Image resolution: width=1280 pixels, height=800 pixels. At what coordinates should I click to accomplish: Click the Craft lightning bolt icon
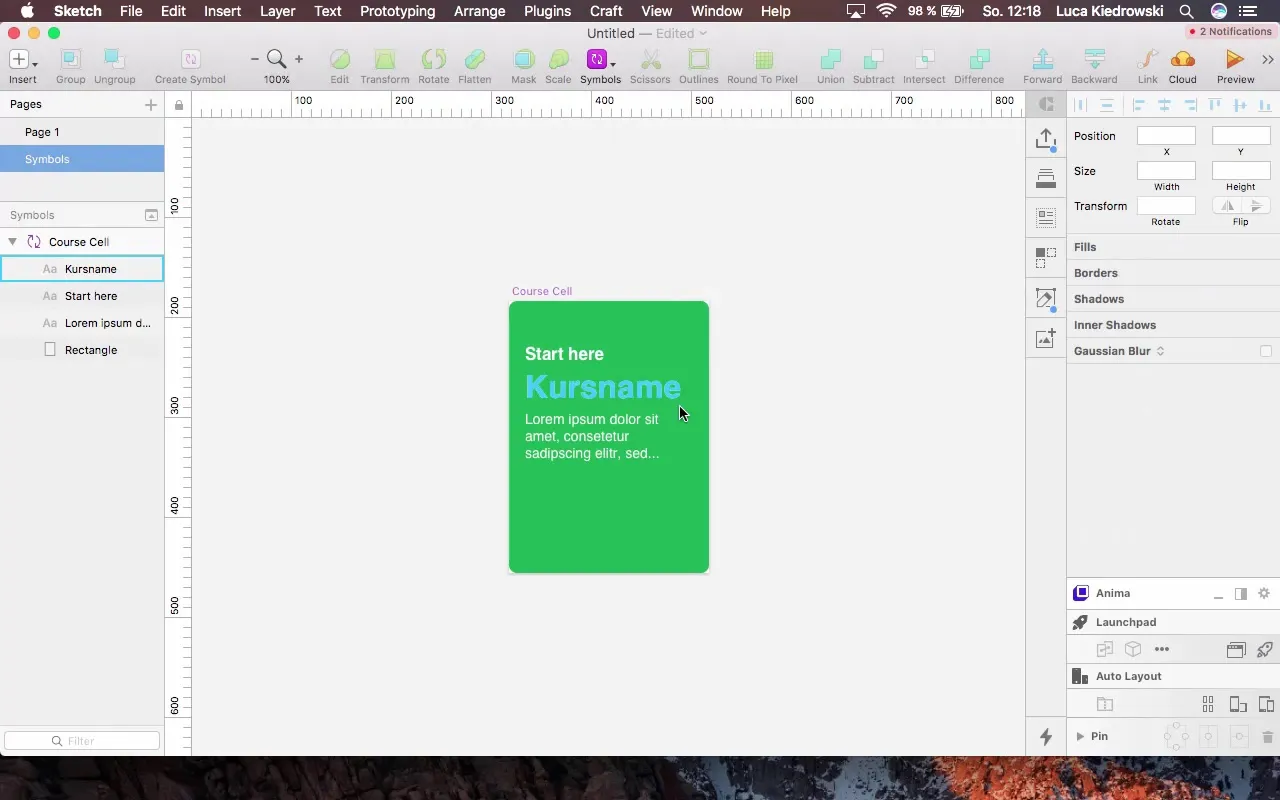point(1046,737)
